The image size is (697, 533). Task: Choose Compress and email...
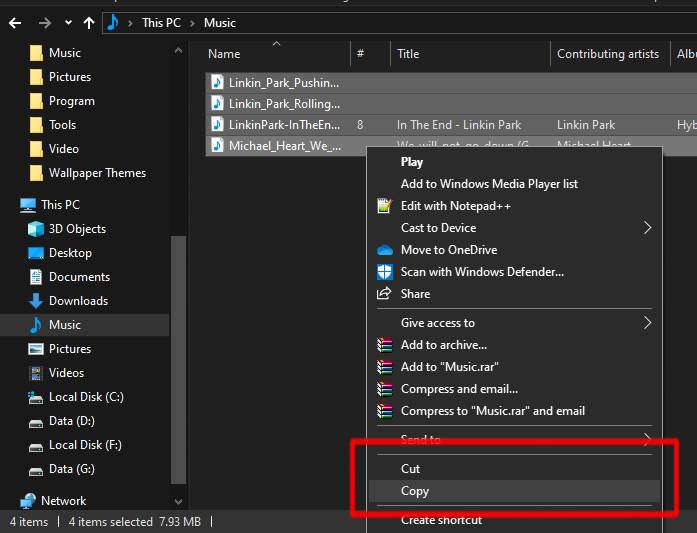tap(514, 389)
